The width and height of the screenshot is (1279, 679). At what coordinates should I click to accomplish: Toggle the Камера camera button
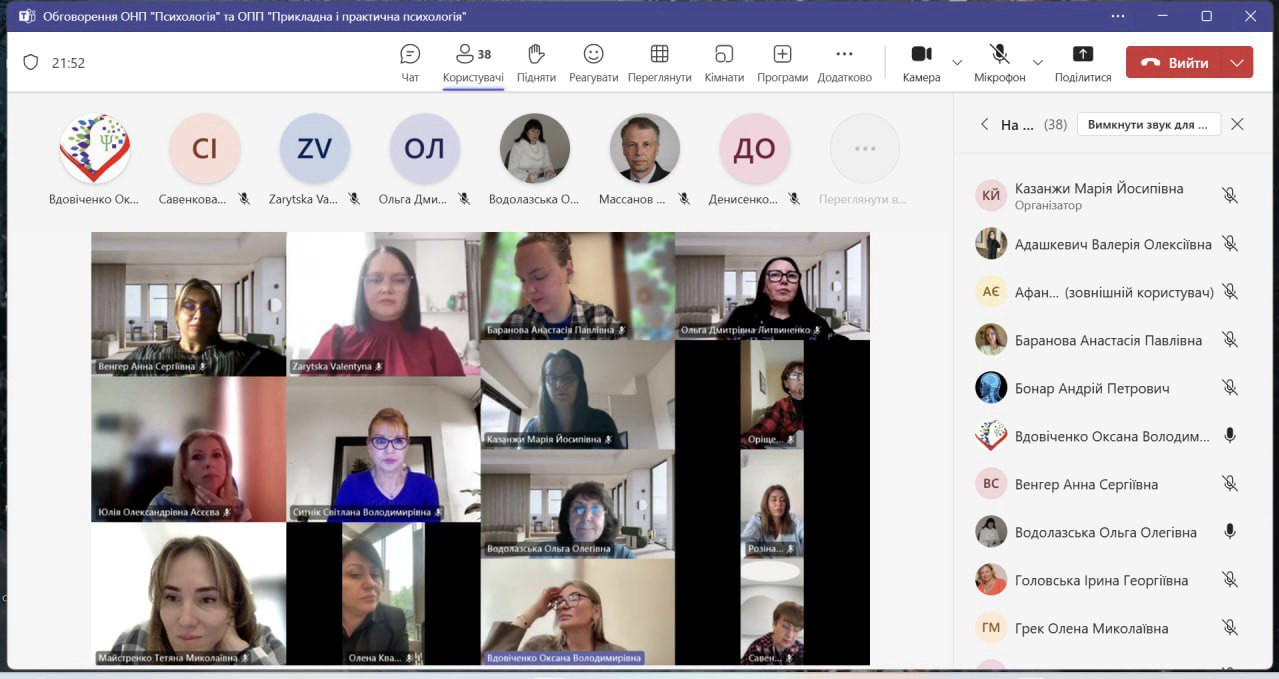[921, 63]
